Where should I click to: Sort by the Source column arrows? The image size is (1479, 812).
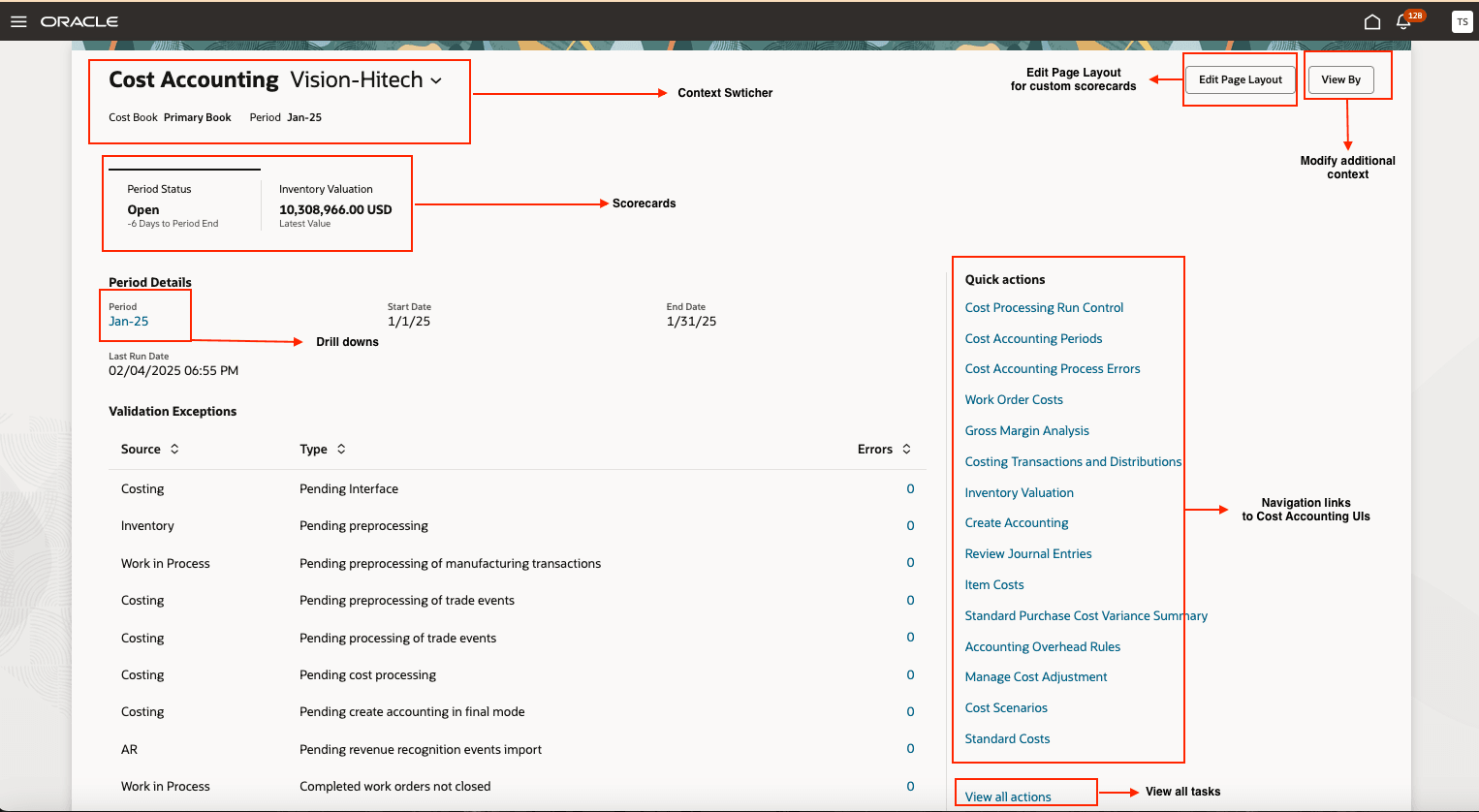click(174, 449)
